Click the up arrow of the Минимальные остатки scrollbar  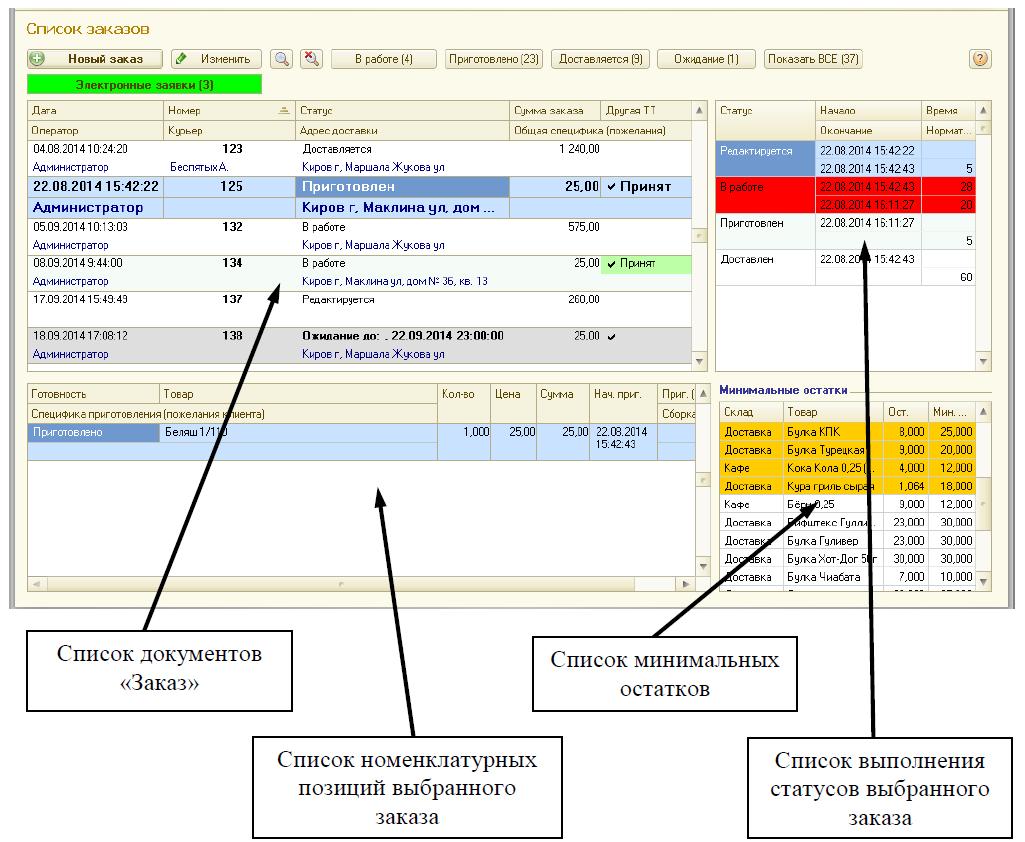tap(983, 411)
